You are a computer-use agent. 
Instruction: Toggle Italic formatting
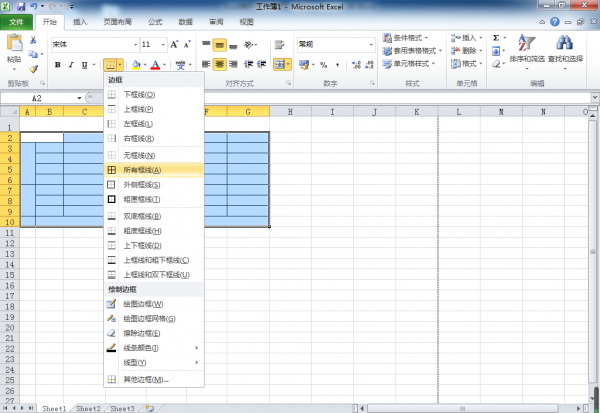[x=71, y=65]
